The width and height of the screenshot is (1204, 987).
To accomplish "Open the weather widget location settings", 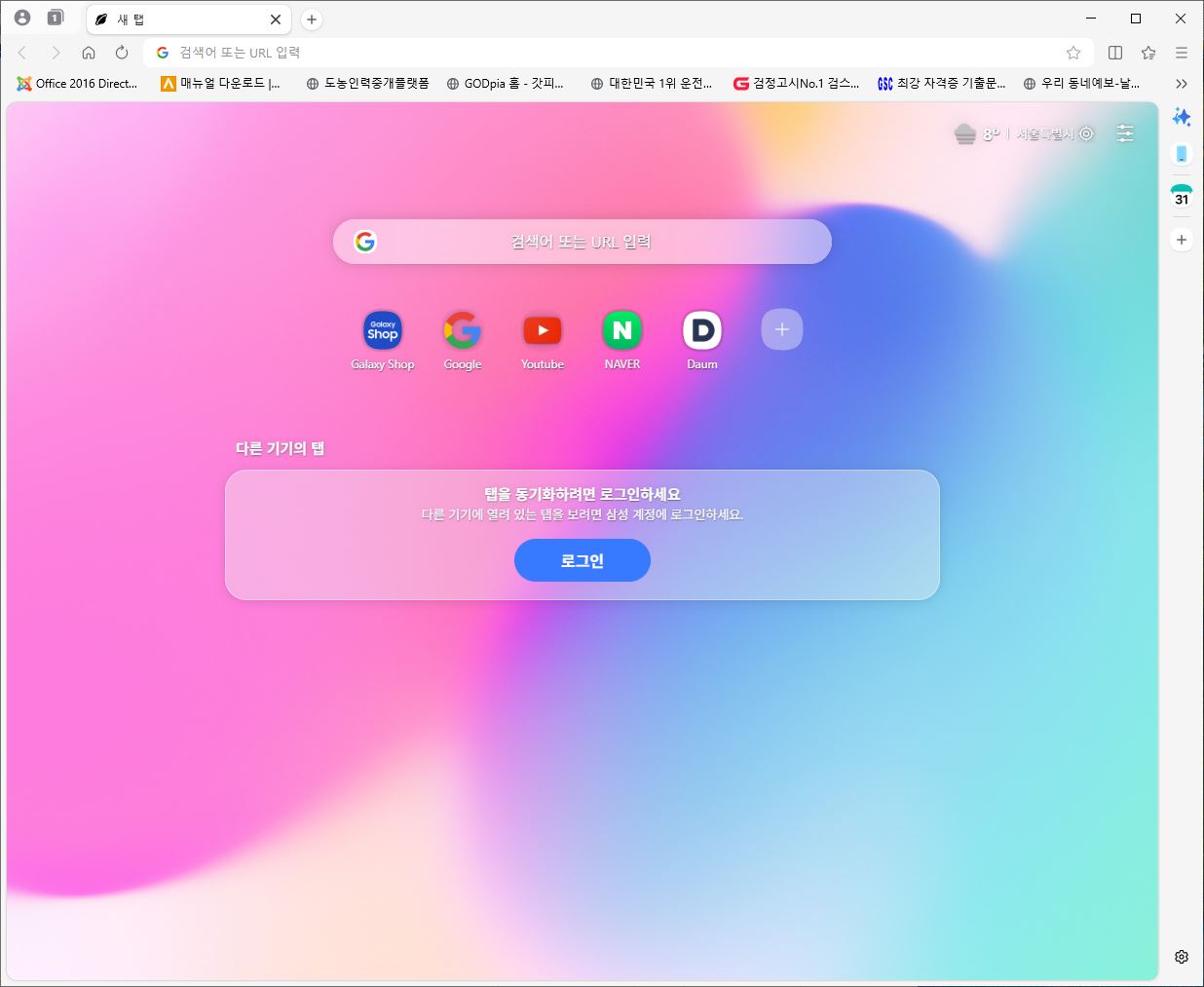I will pos(1086,134).
